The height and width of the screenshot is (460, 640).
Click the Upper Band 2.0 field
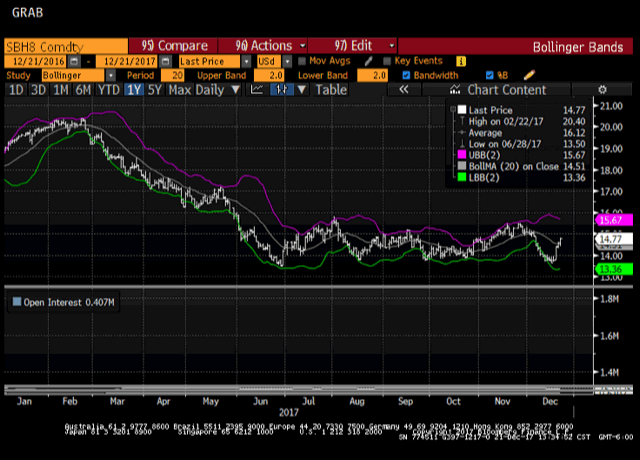point(269,75)
